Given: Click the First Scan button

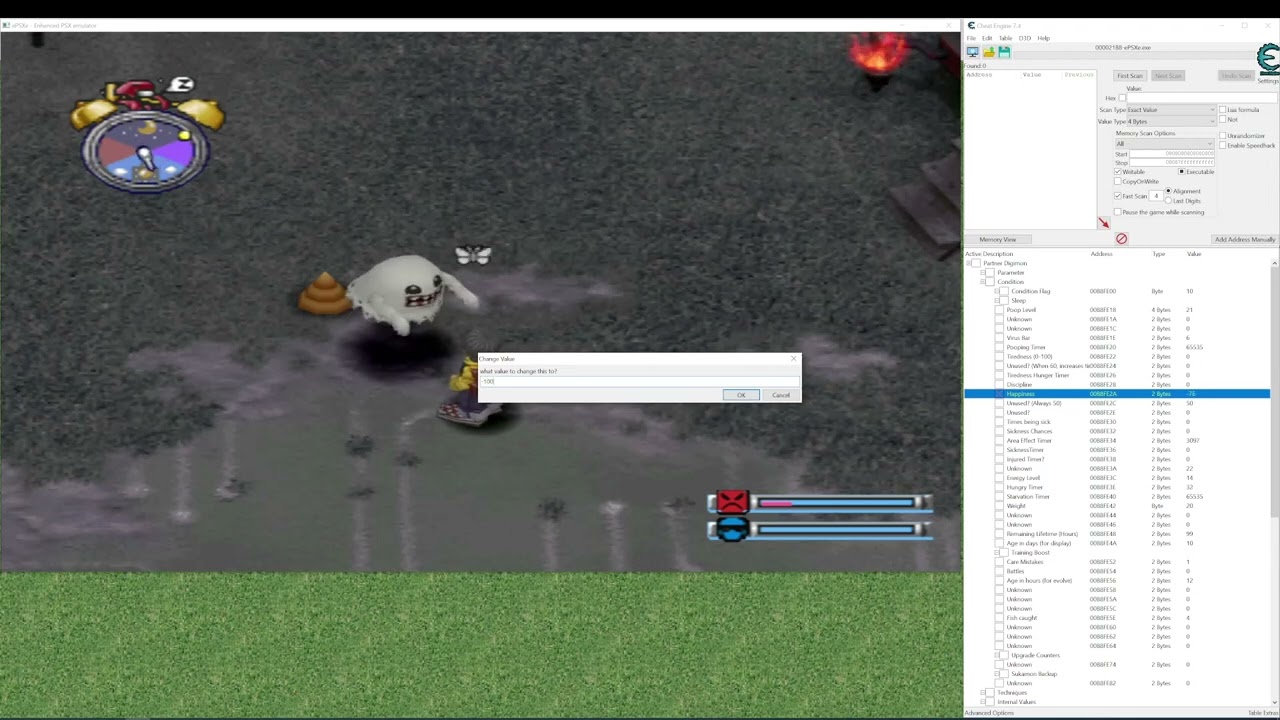Looking at the screenshot, I should [x=1130, y=76].
